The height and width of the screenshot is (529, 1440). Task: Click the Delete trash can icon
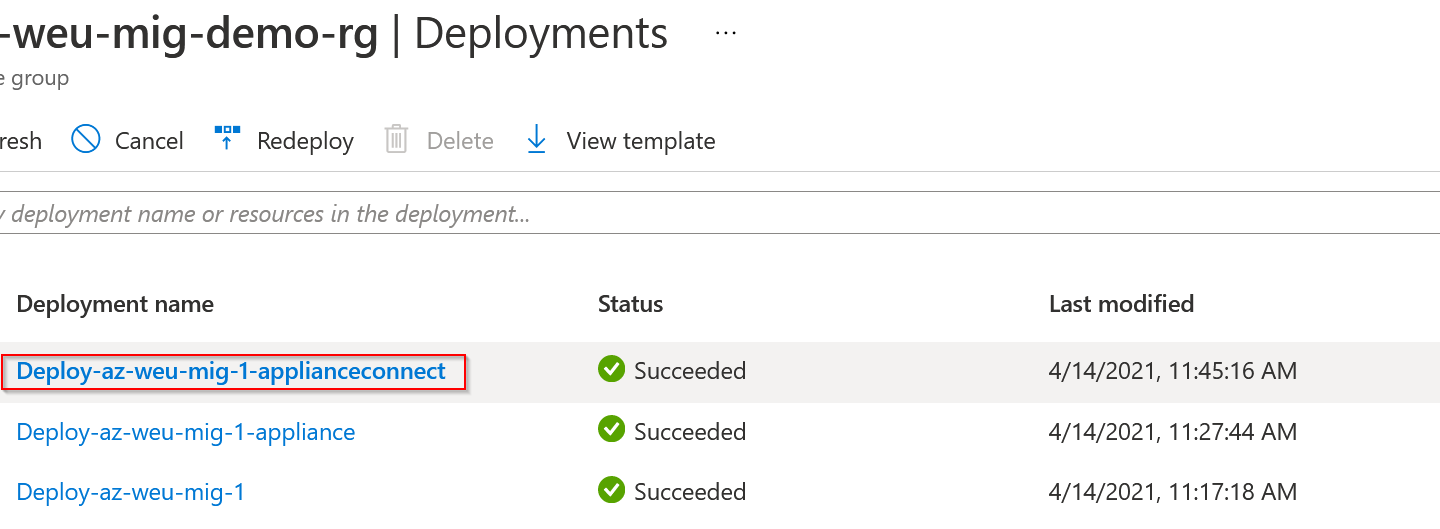pos(396,140)
